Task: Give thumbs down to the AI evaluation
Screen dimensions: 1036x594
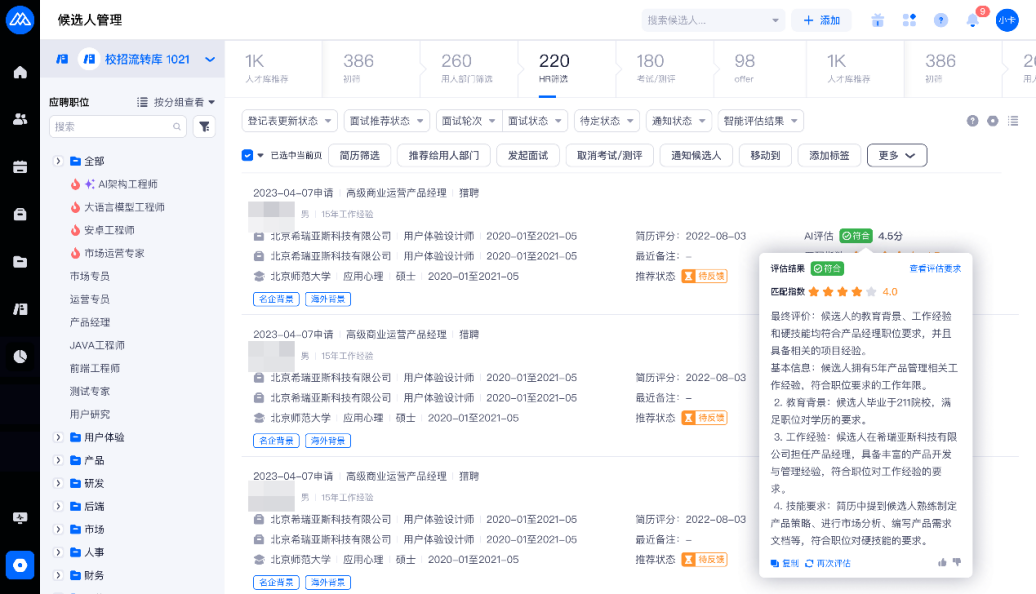Action: tap(957, 563)
